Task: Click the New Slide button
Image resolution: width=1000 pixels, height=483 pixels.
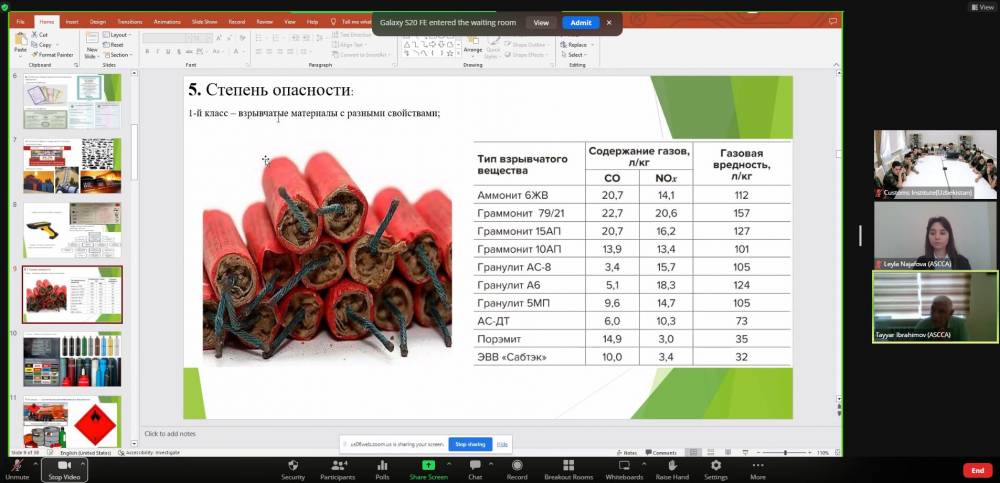Action: point(92,45)
